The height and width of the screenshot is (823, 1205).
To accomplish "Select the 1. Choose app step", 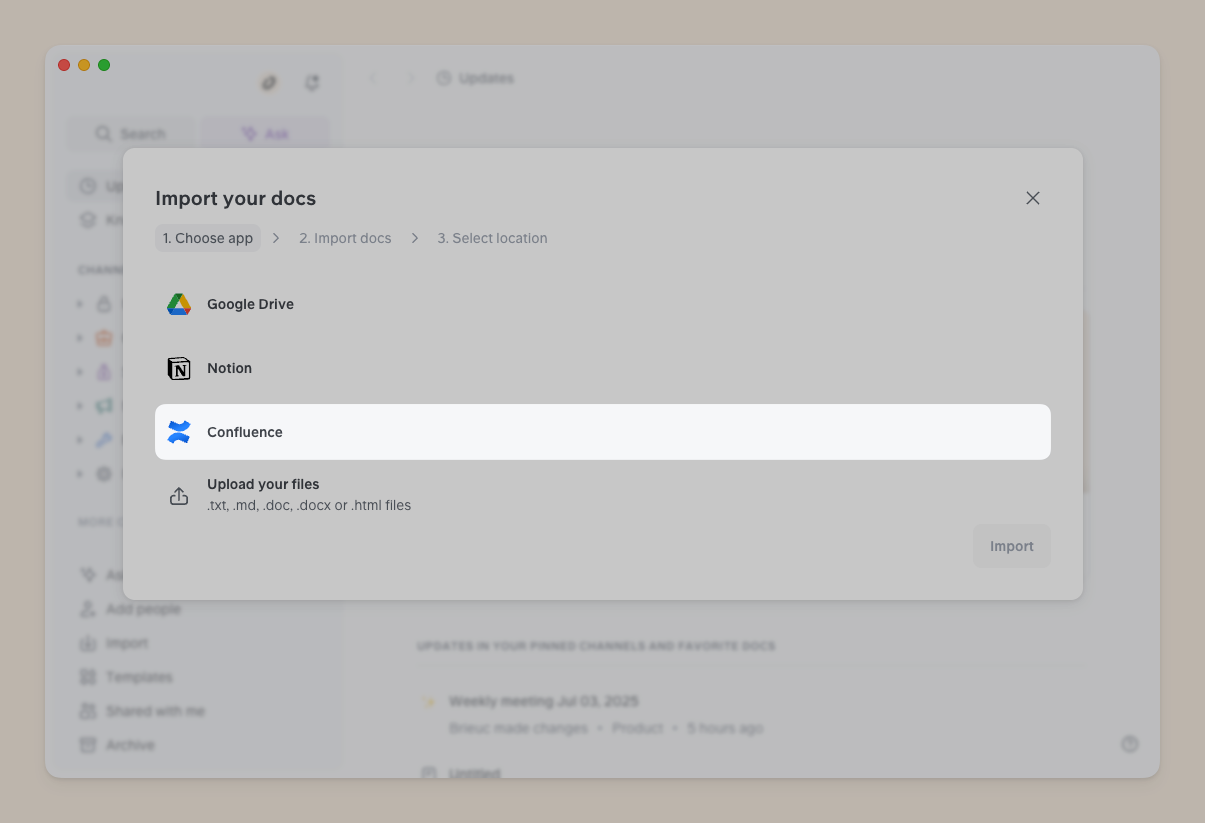I will click(x=208, y=238).
